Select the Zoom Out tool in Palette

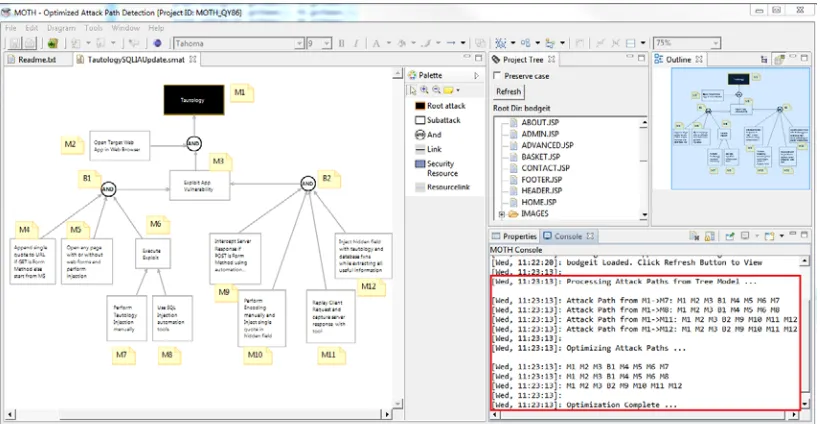(436, 90)
